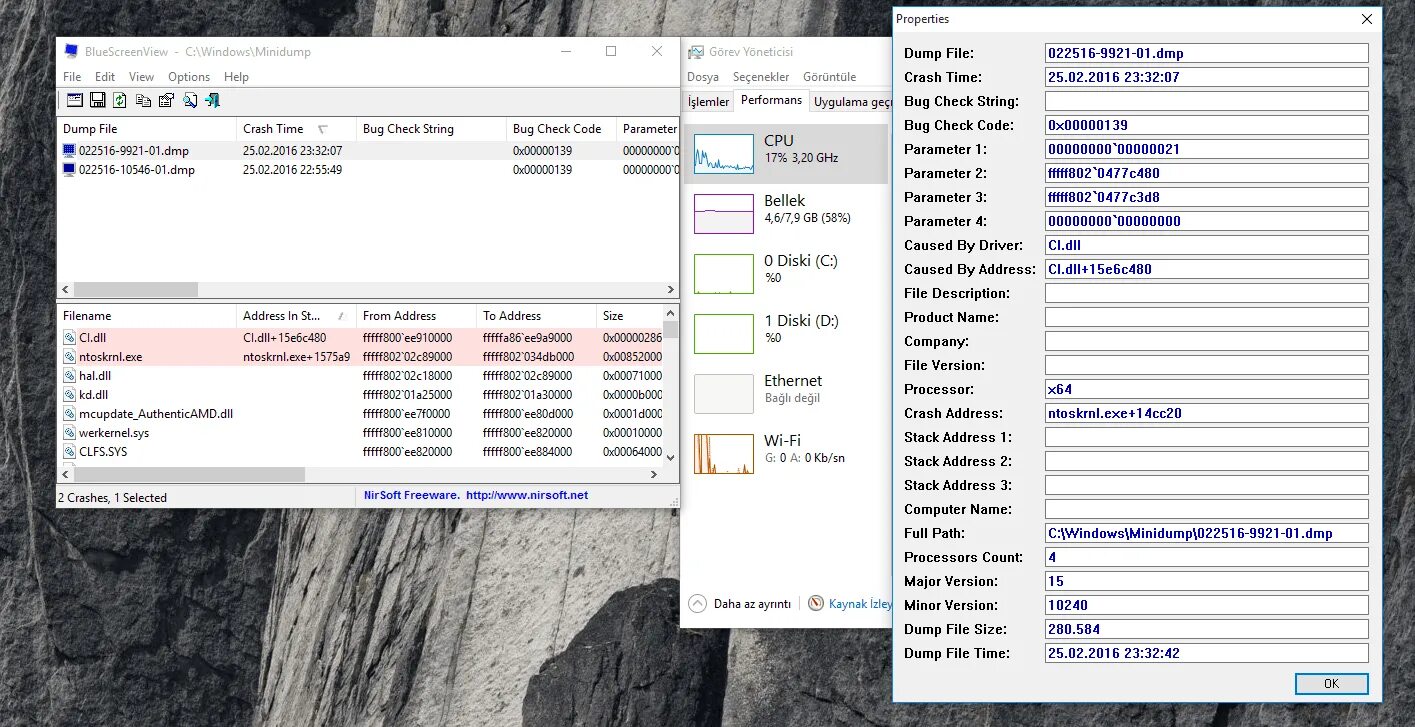Select 1 Diski (D:) in Task Manager
1415x727 pixels.
pyautogui.click(x=786, y=333)
